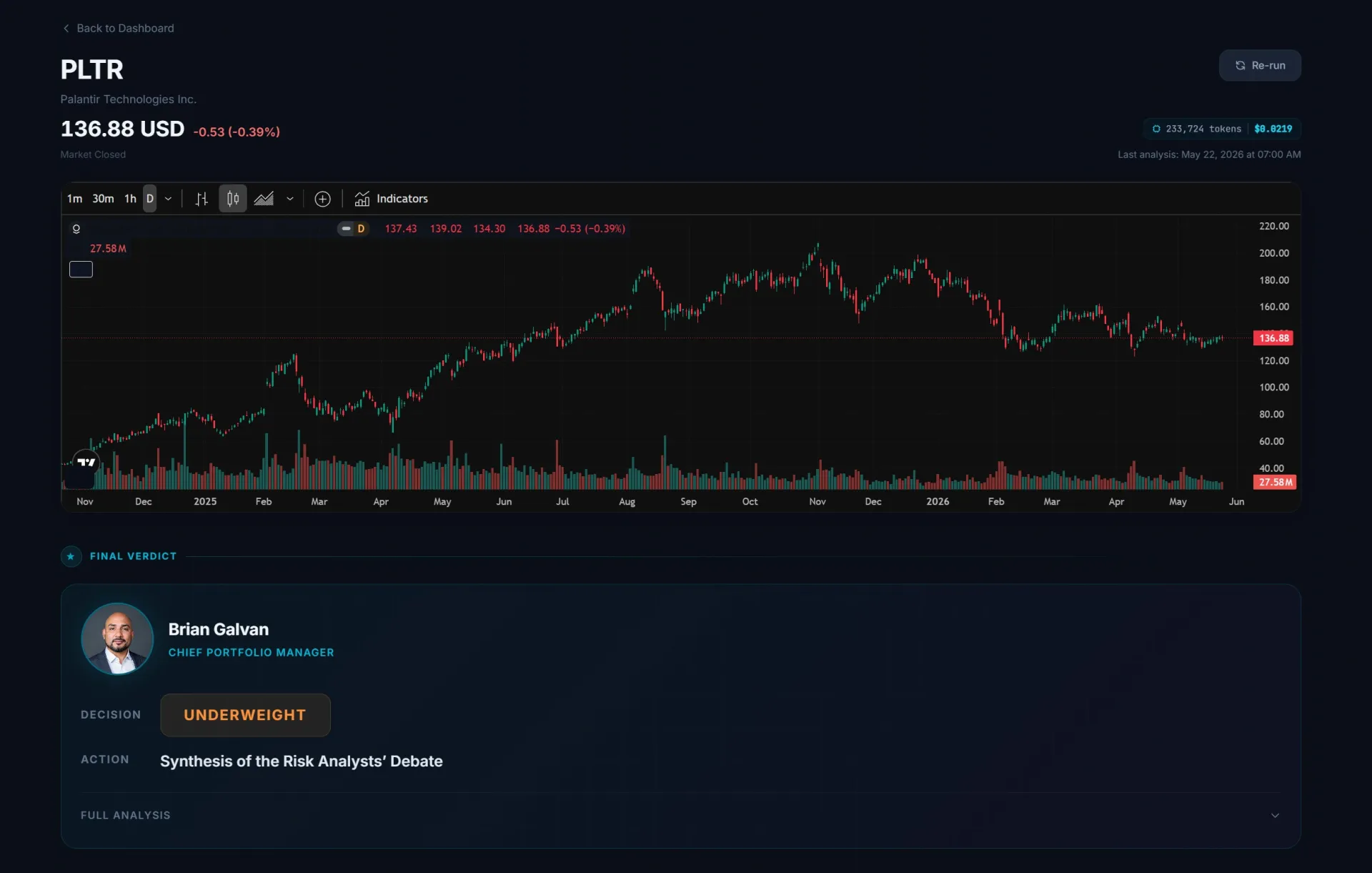Open the Indicators button
Image resolution: width=1372 pixels, height=873 pixels.
tap(392, 199)
